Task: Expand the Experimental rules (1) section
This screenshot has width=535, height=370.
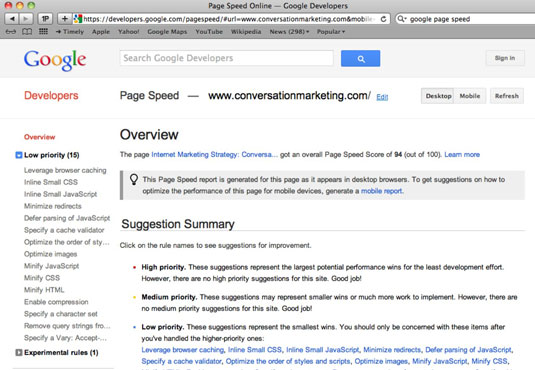Action: pos(19,352)
